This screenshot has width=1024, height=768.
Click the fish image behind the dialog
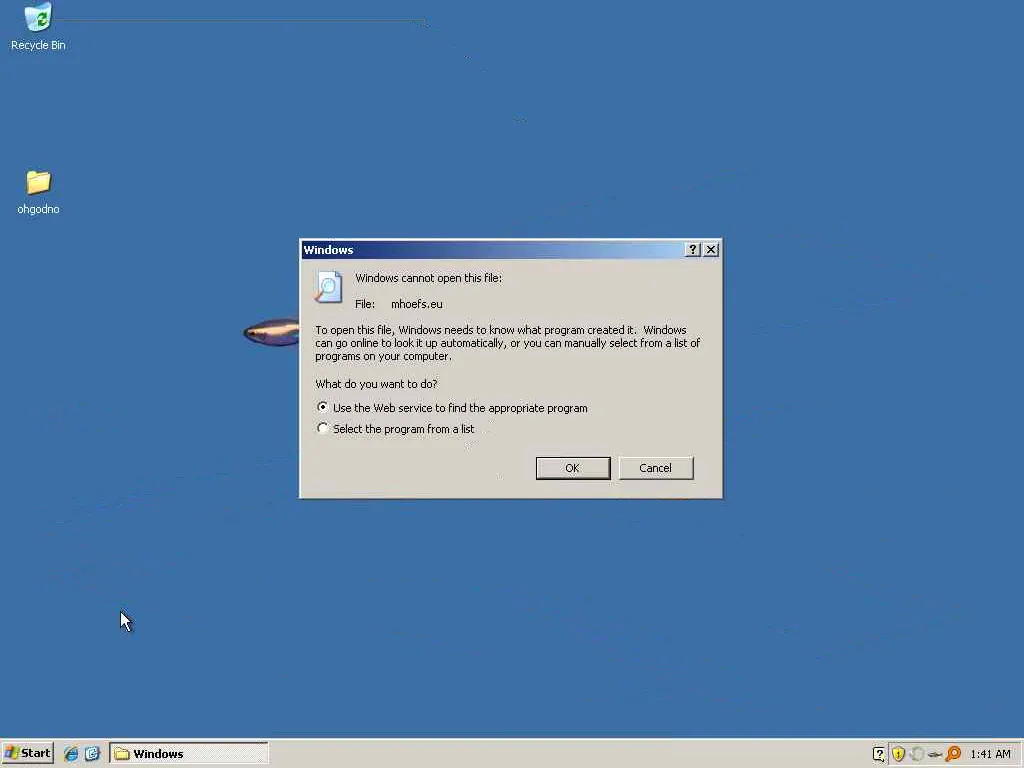click(271, 332)
